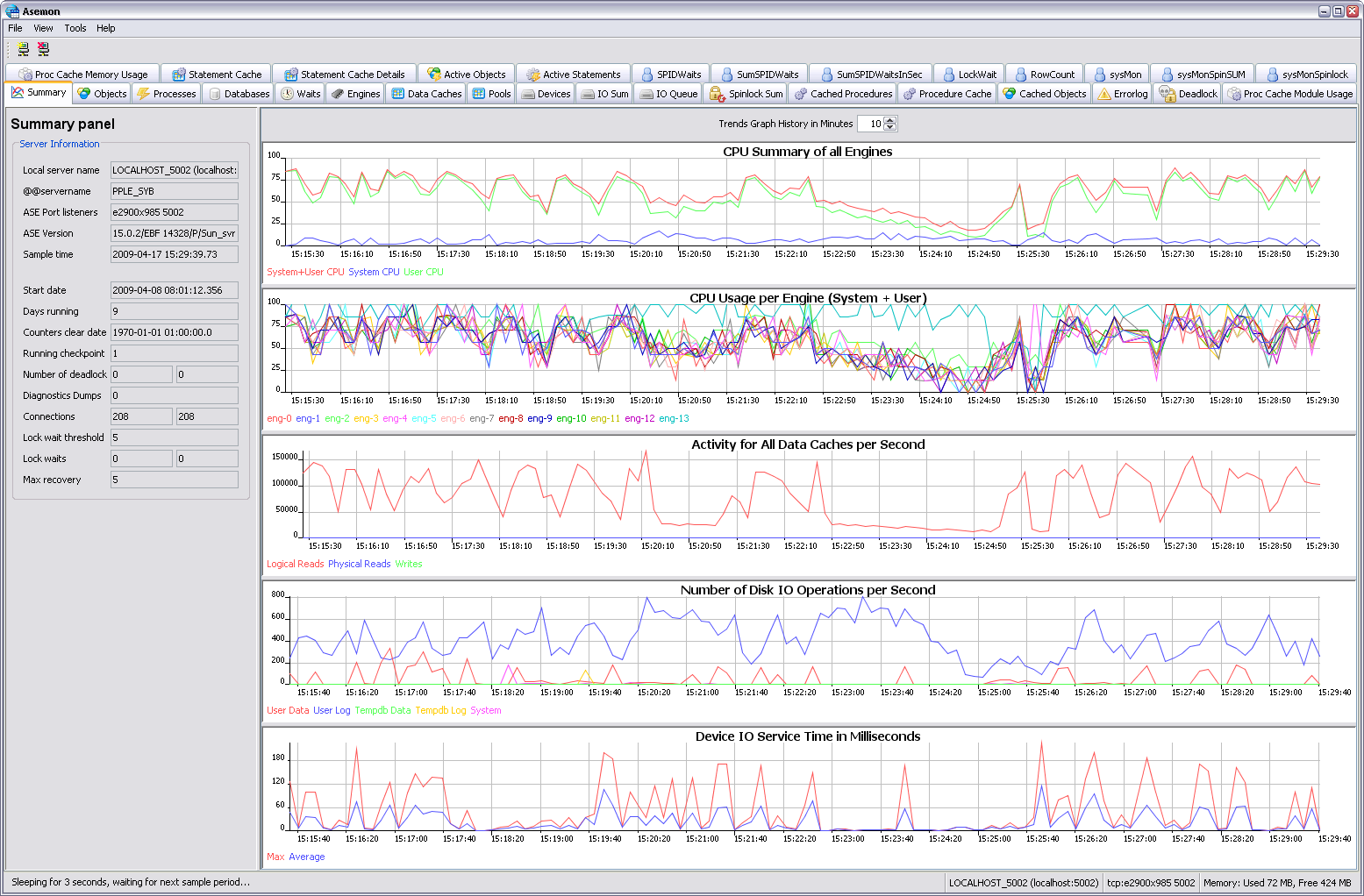The image size is (1364, 896).
Task: Click the disconnect server icon with red X
Action: (43, 49)
